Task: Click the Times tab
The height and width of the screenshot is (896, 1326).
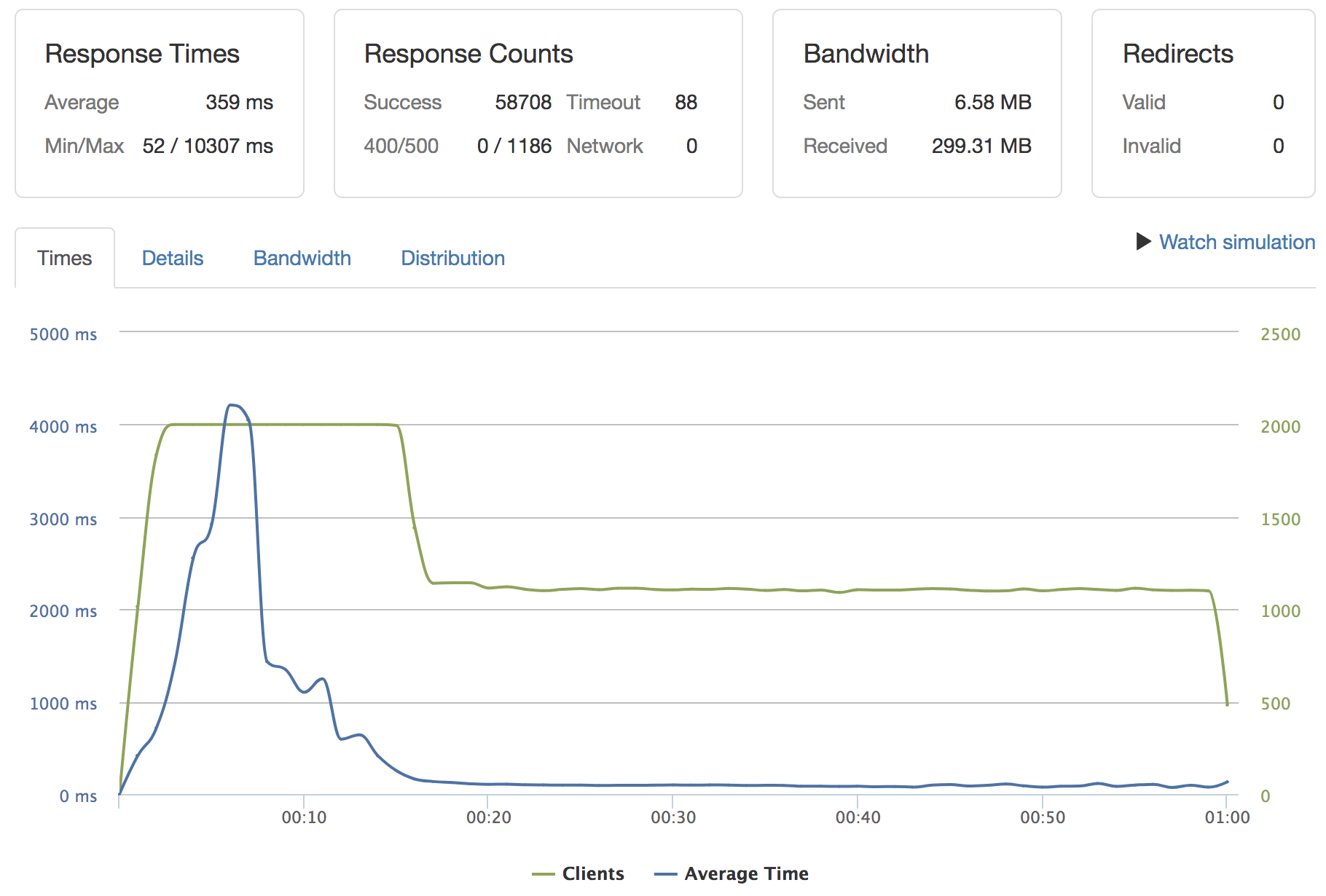Action: click(x=65, y=259)
